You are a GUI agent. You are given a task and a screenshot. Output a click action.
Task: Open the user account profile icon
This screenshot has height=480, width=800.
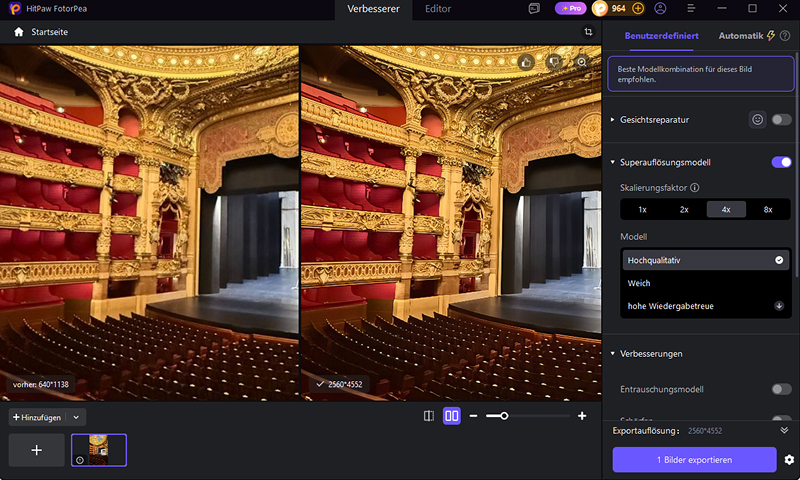pyautogui.click(x=660, y=9)
